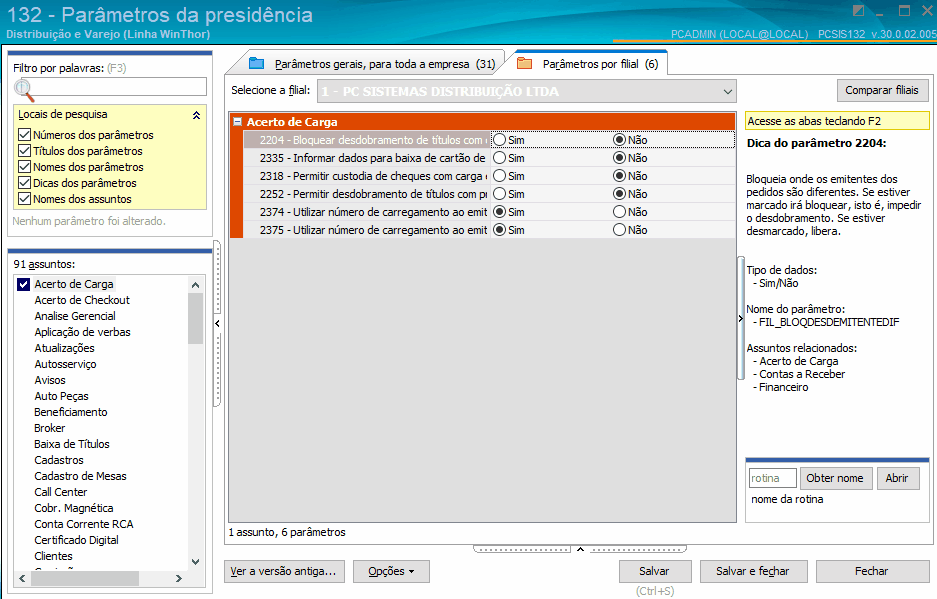Click the bottom panel expand caret
Viewport: 937px width, 599px height.
coord(580,549)
